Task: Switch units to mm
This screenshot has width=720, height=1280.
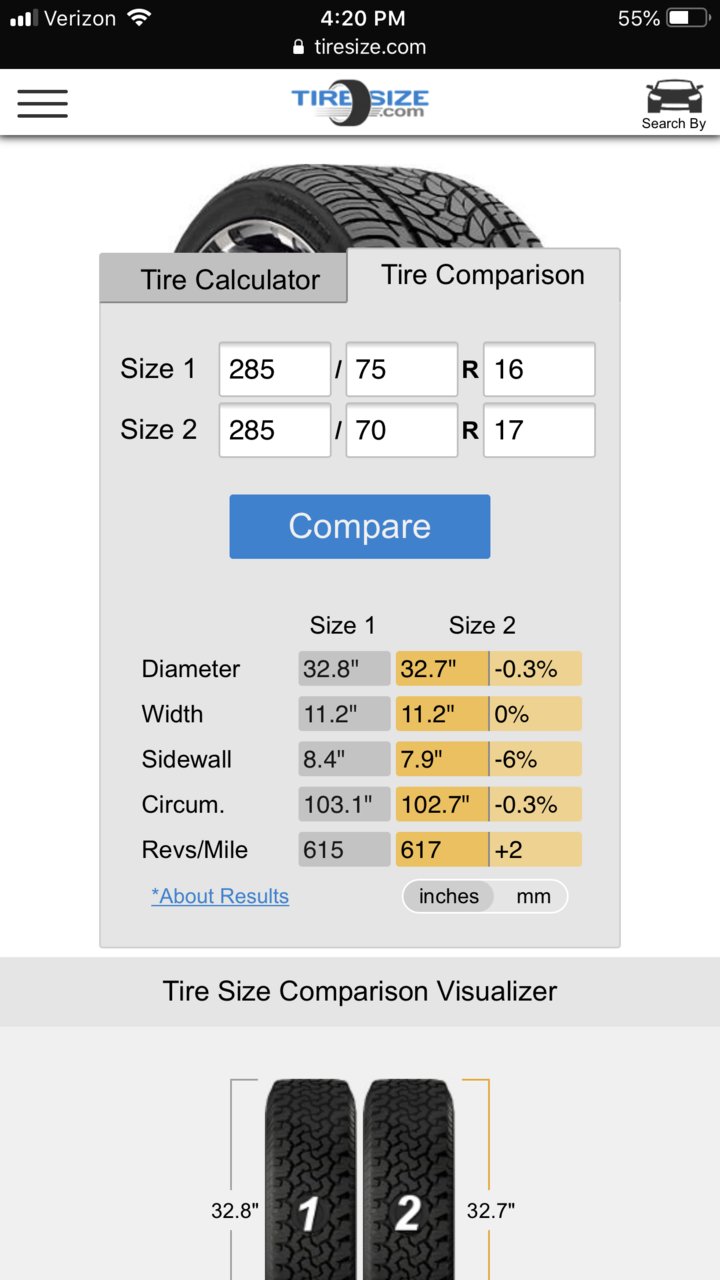Action: click(x=533, y=896)
